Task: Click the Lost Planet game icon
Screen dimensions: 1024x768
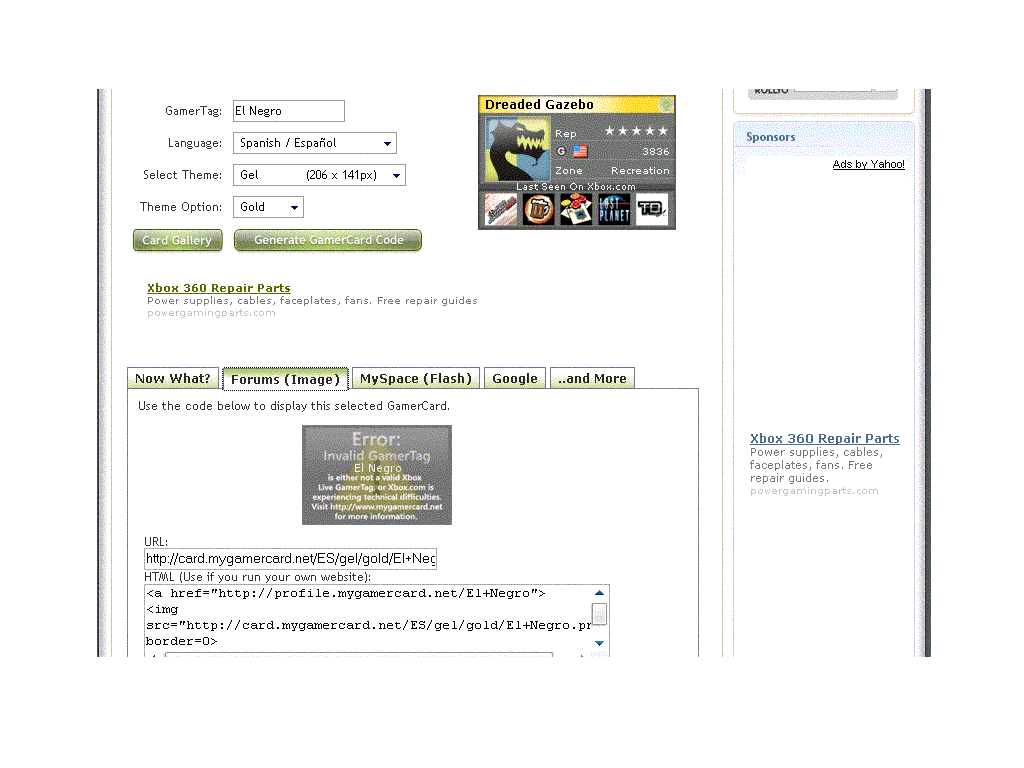Action: [x=615, y=210]
